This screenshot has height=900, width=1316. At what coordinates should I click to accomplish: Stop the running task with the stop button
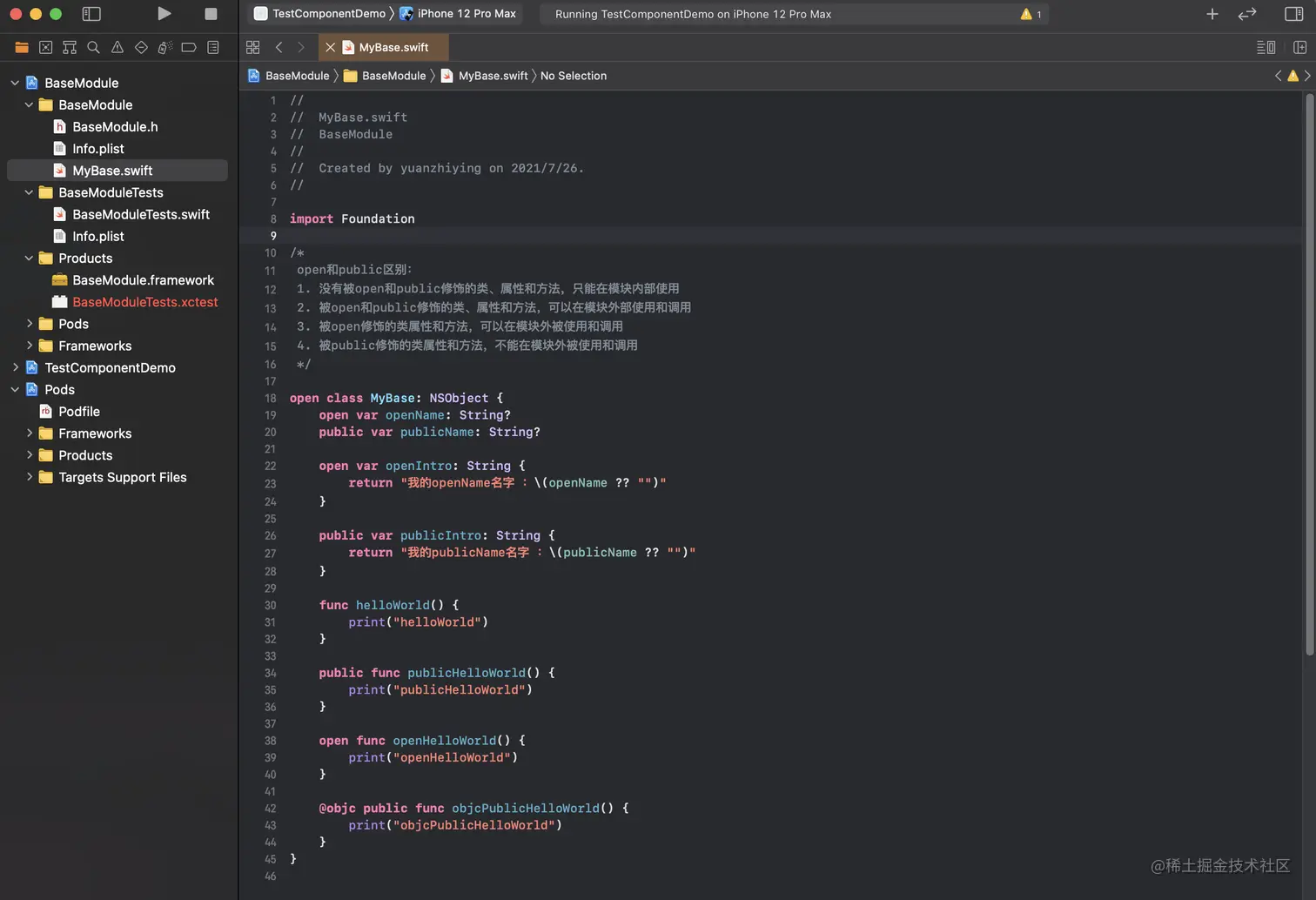coord(211,14)
